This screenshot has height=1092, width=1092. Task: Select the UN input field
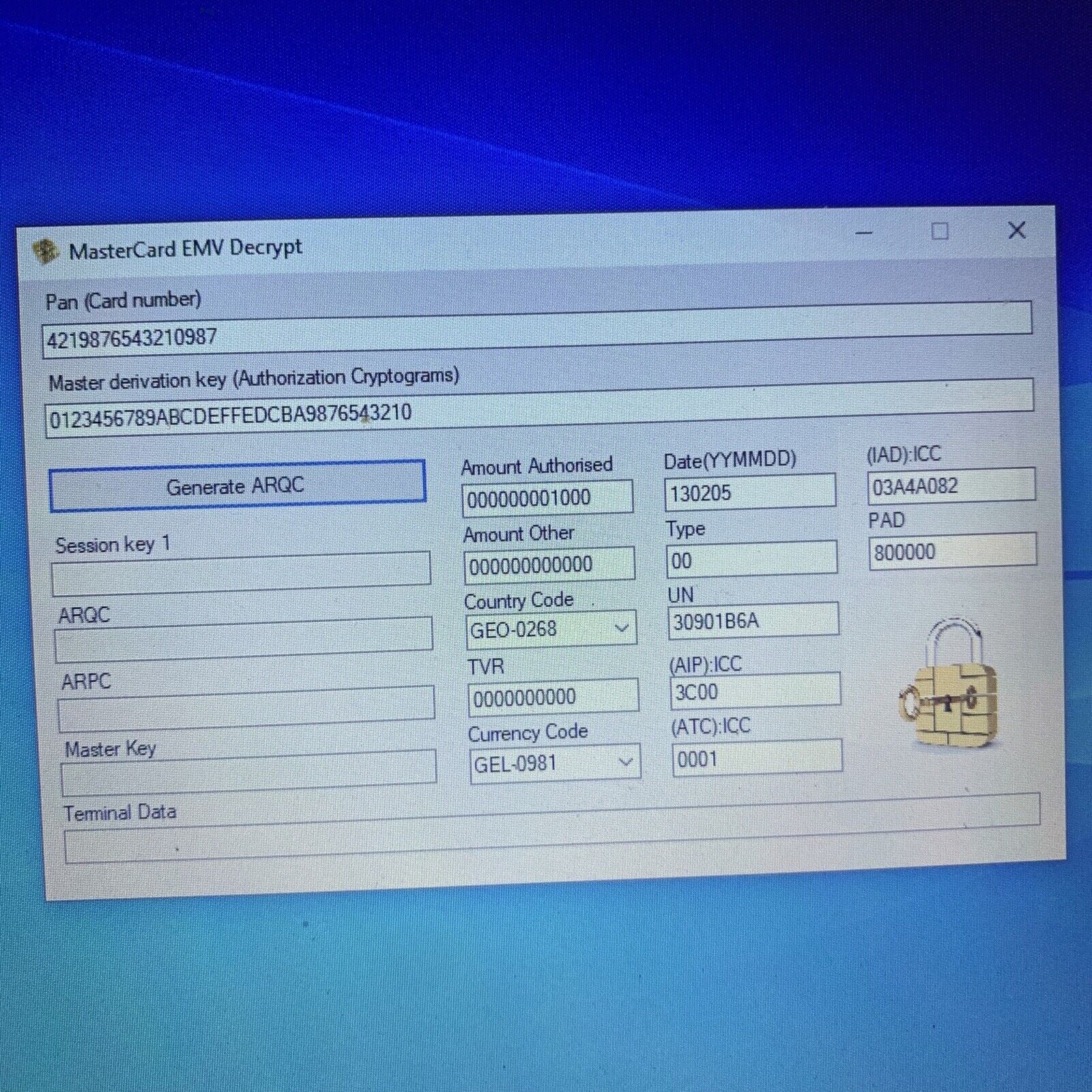pos(753,621)
